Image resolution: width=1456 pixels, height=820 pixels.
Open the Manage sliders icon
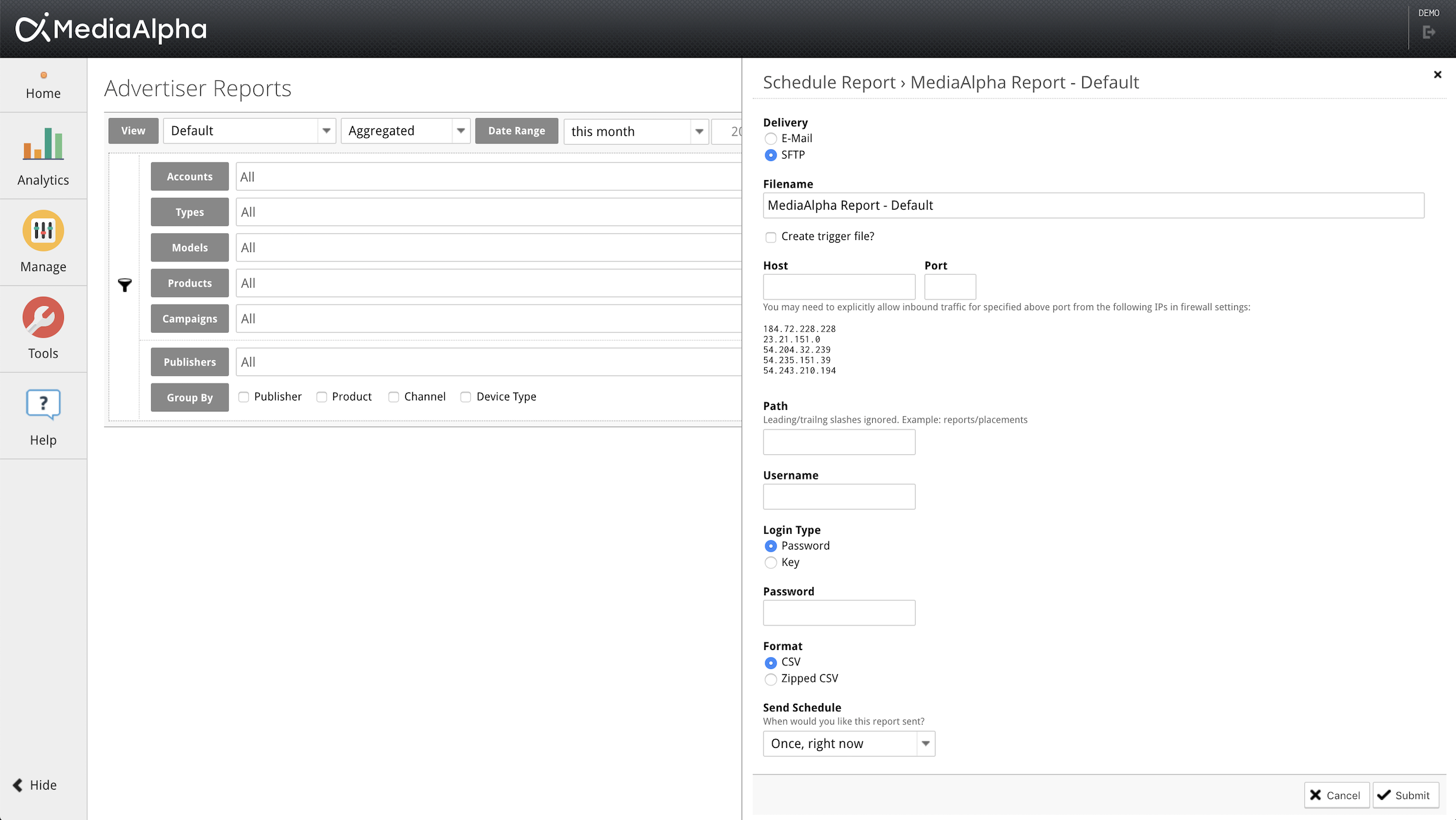pyautogui.click(x=44, y=231)
